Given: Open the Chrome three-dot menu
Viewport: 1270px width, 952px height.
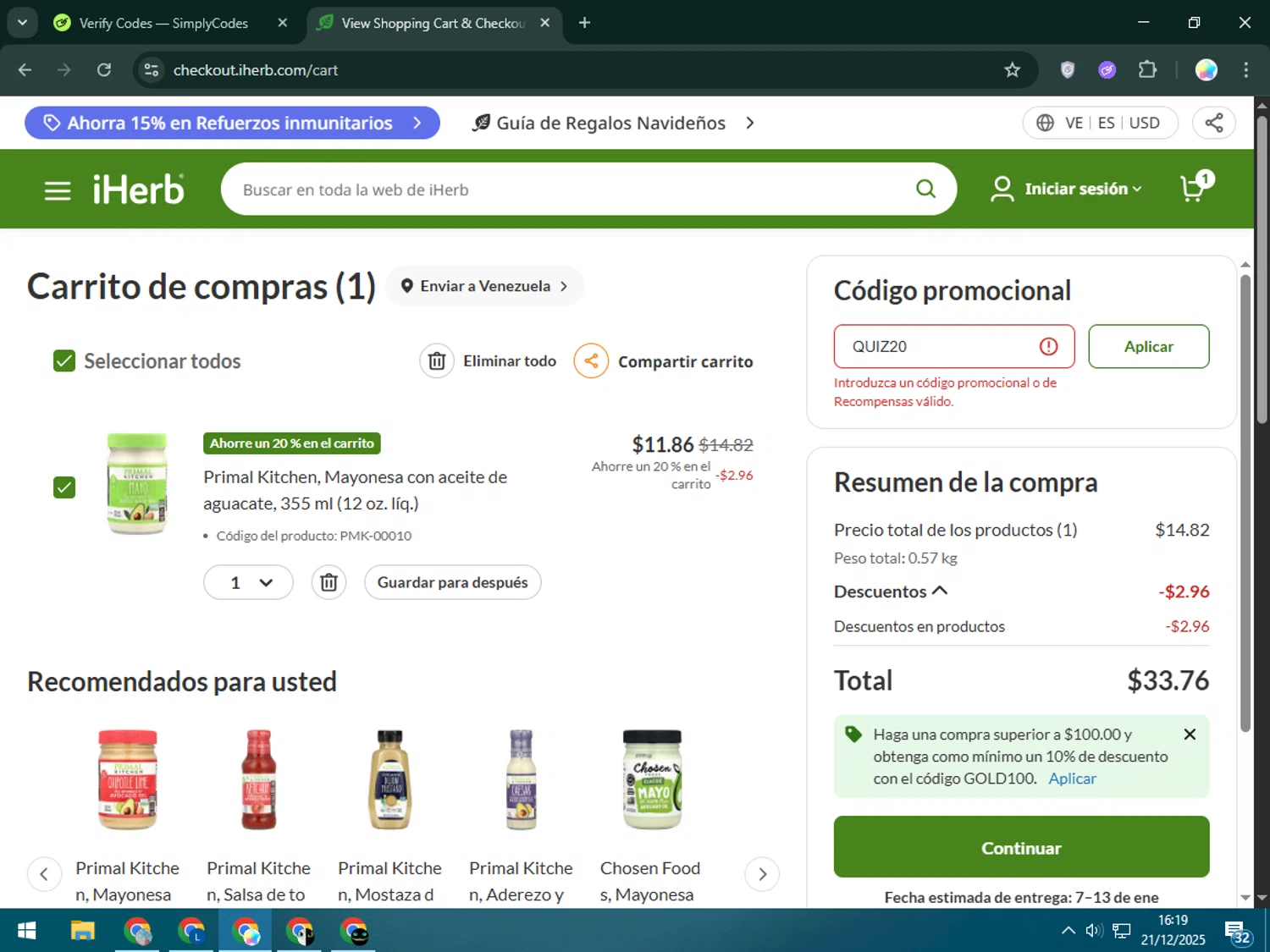Looking at the screenshot, I should 1245,70.
